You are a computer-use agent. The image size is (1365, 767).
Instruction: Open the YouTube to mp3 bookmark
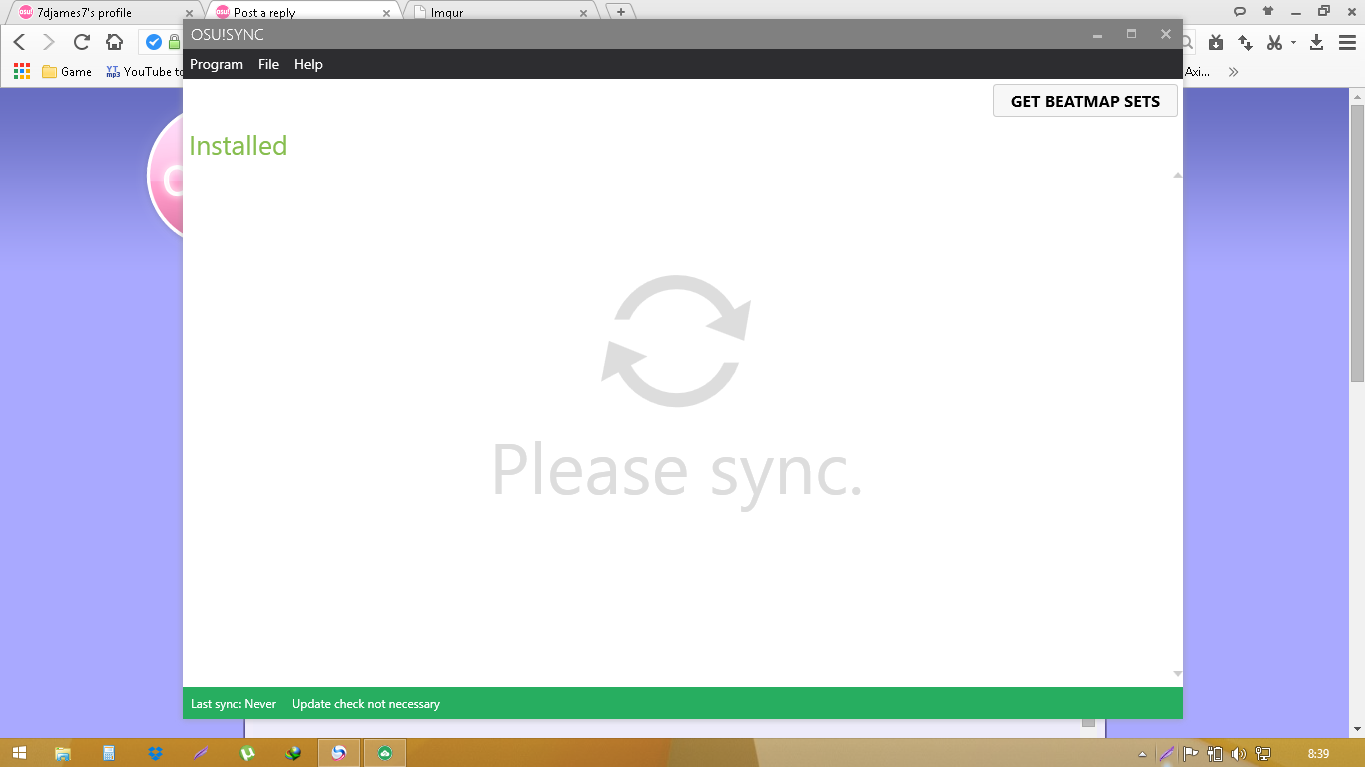click(145, 71)
